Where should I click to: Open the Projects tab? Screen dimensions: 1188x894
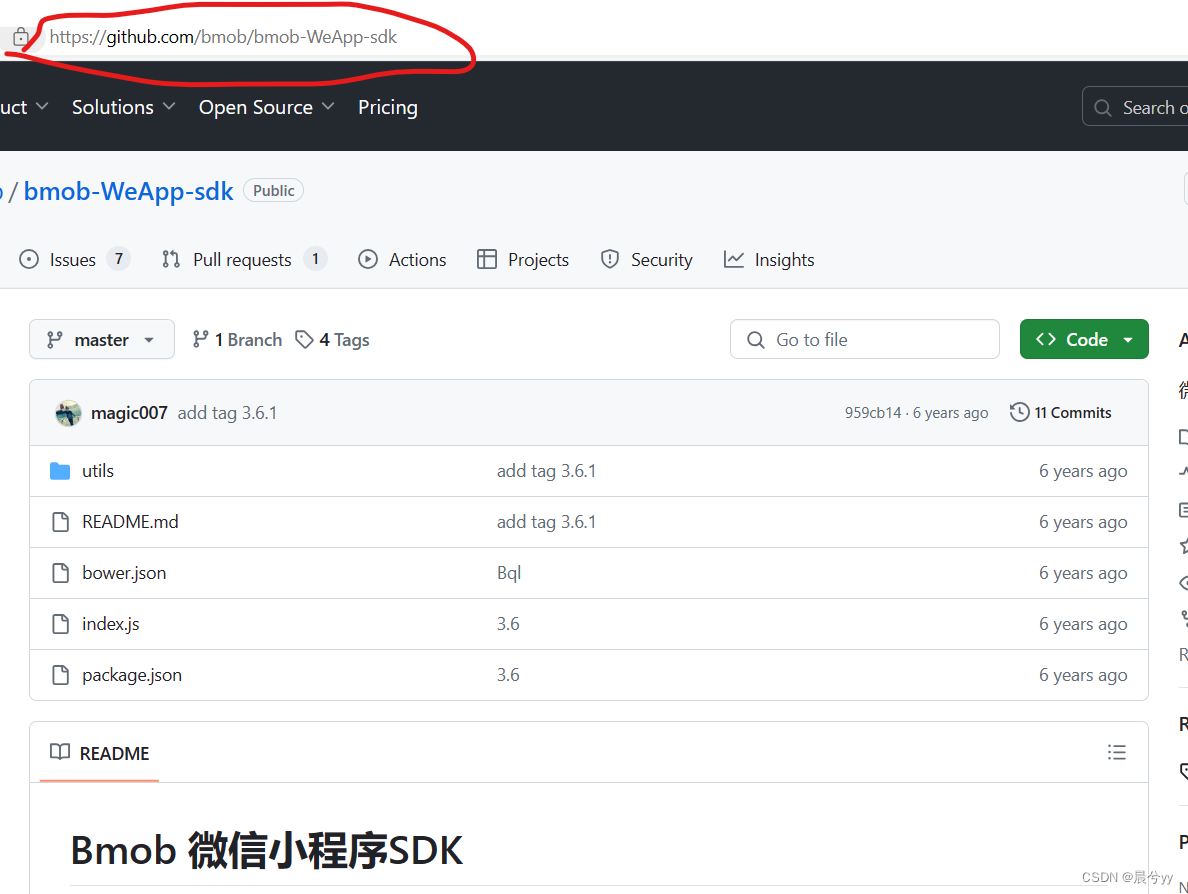pos(523,260)
